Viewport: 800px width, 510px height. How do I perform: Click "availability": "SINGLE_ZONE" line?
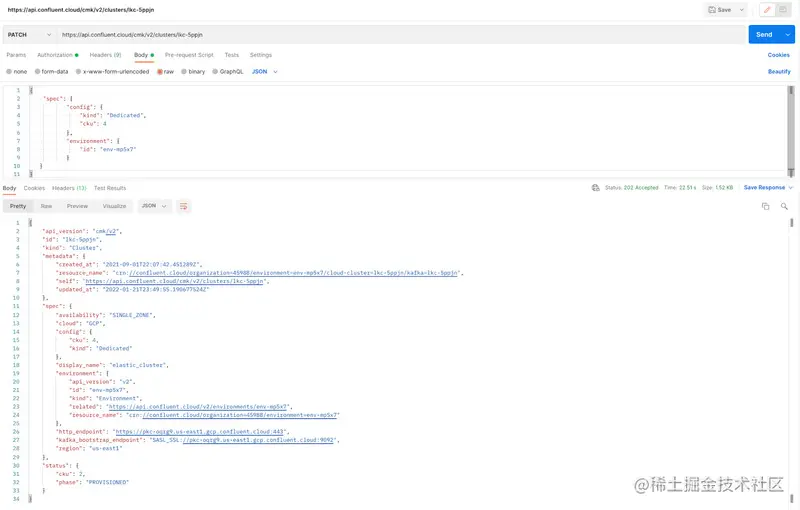106,315
